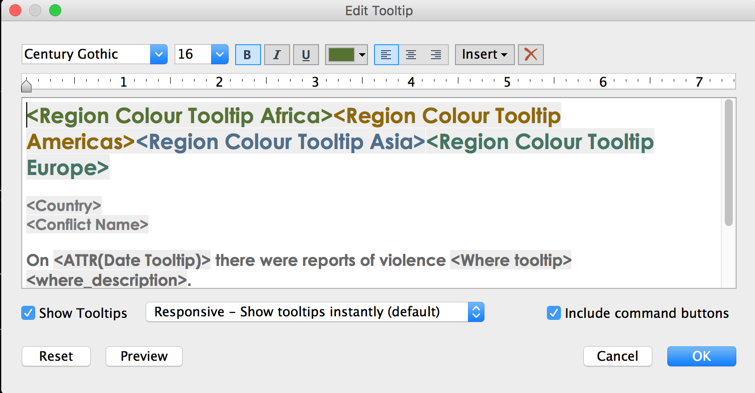Cancel the tooltip edit

tap(617, 356)
